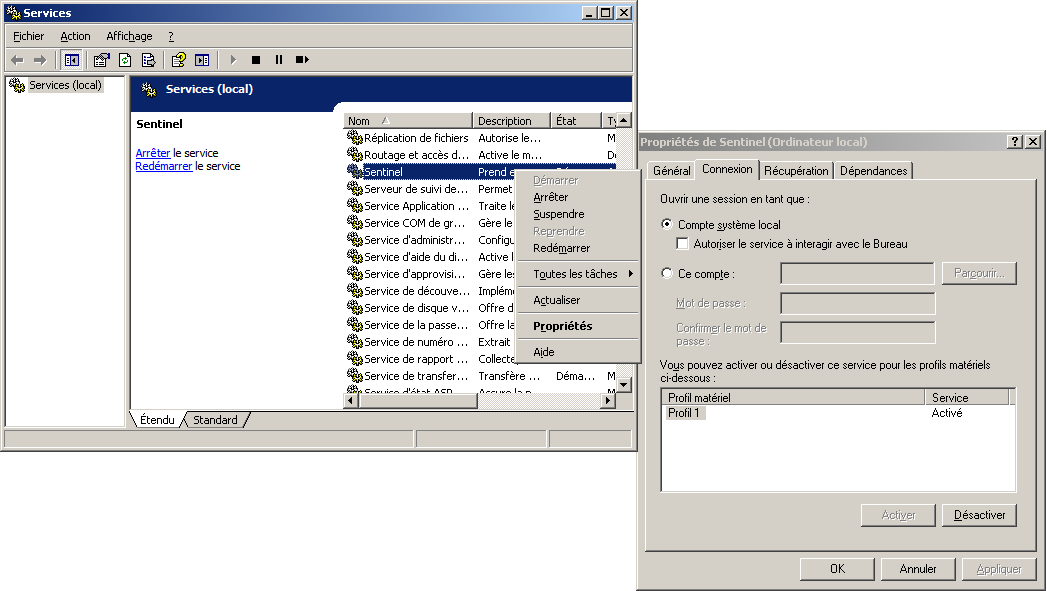Toggle the action pane toolbar icon
1047x591 pixels.
(x=202, y=60)
